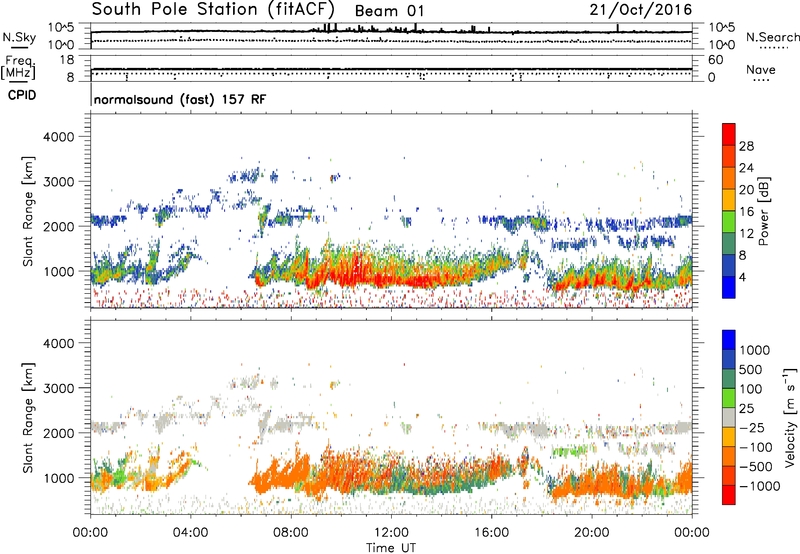Image resolution: width=800 pixels, height=554 pixels.
Task: Click the red high-power echo near 12:00 in the power plot
Action: [x=398, y=279]
